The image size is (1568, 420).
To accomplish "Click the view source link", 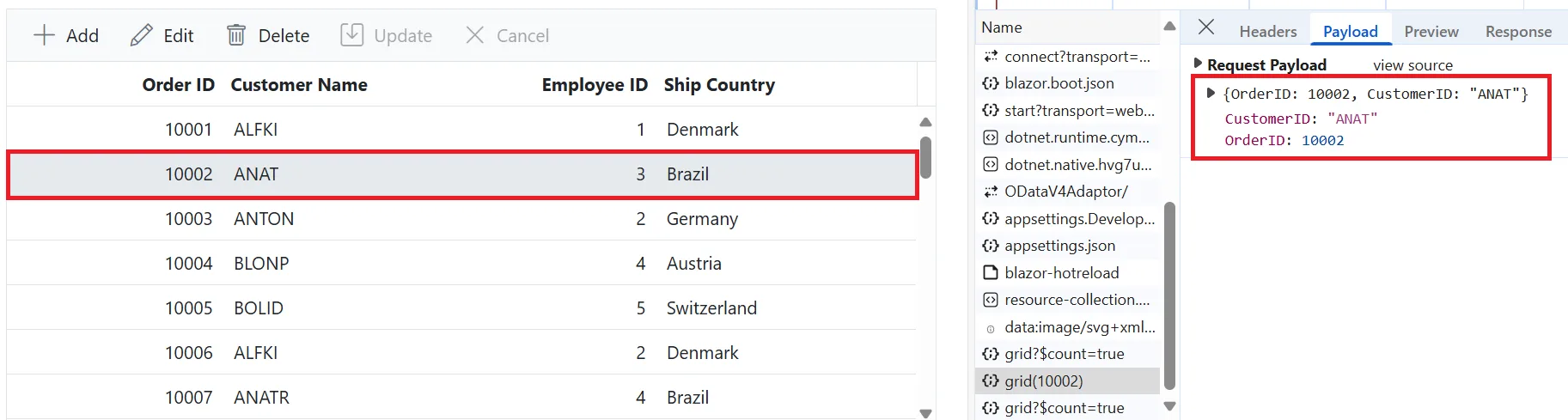I will point(1412,65).
